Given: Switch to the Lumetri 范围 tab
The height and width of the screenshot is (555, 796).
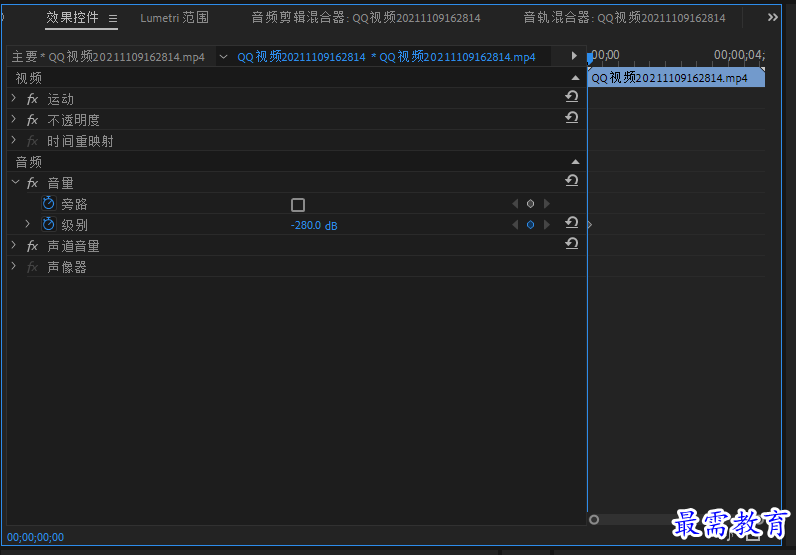Looking at the screenshot, I should [x=174, y=18].
